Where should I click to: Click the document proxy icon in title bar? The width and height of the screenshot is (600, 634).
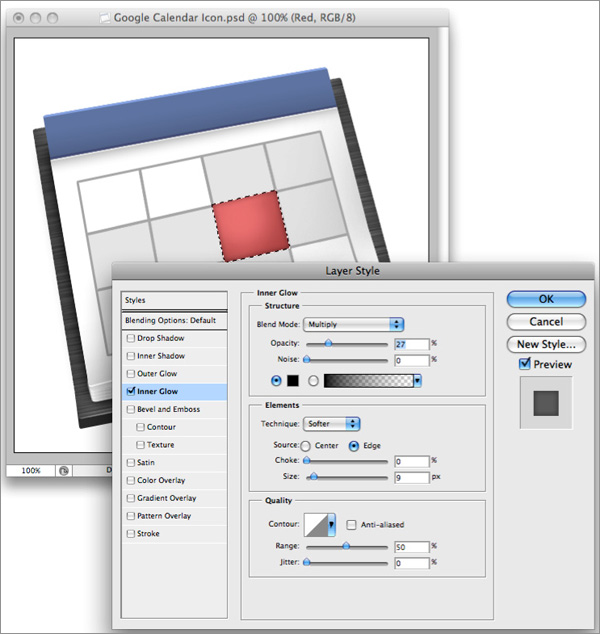[105, 18]
